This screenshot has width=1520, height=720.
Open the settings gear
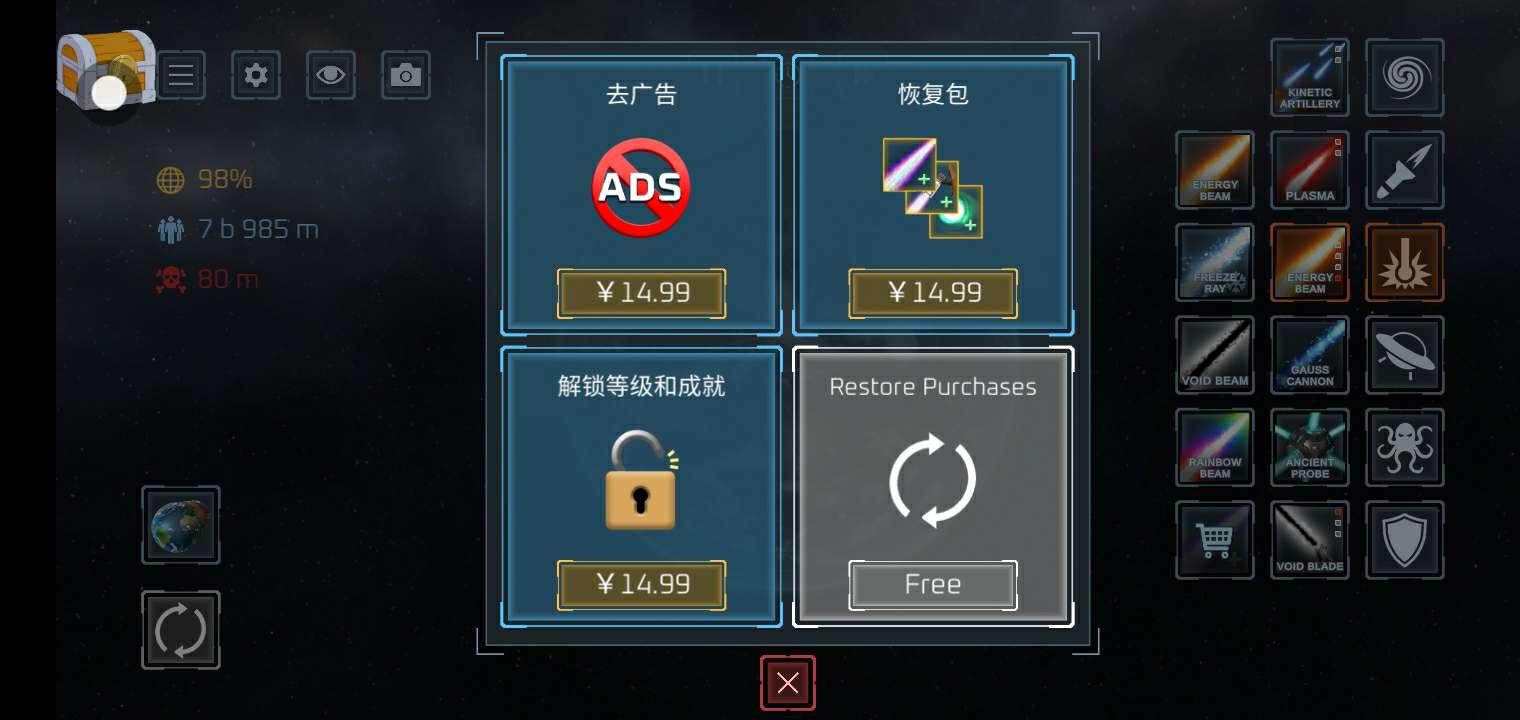coord(256,75)
